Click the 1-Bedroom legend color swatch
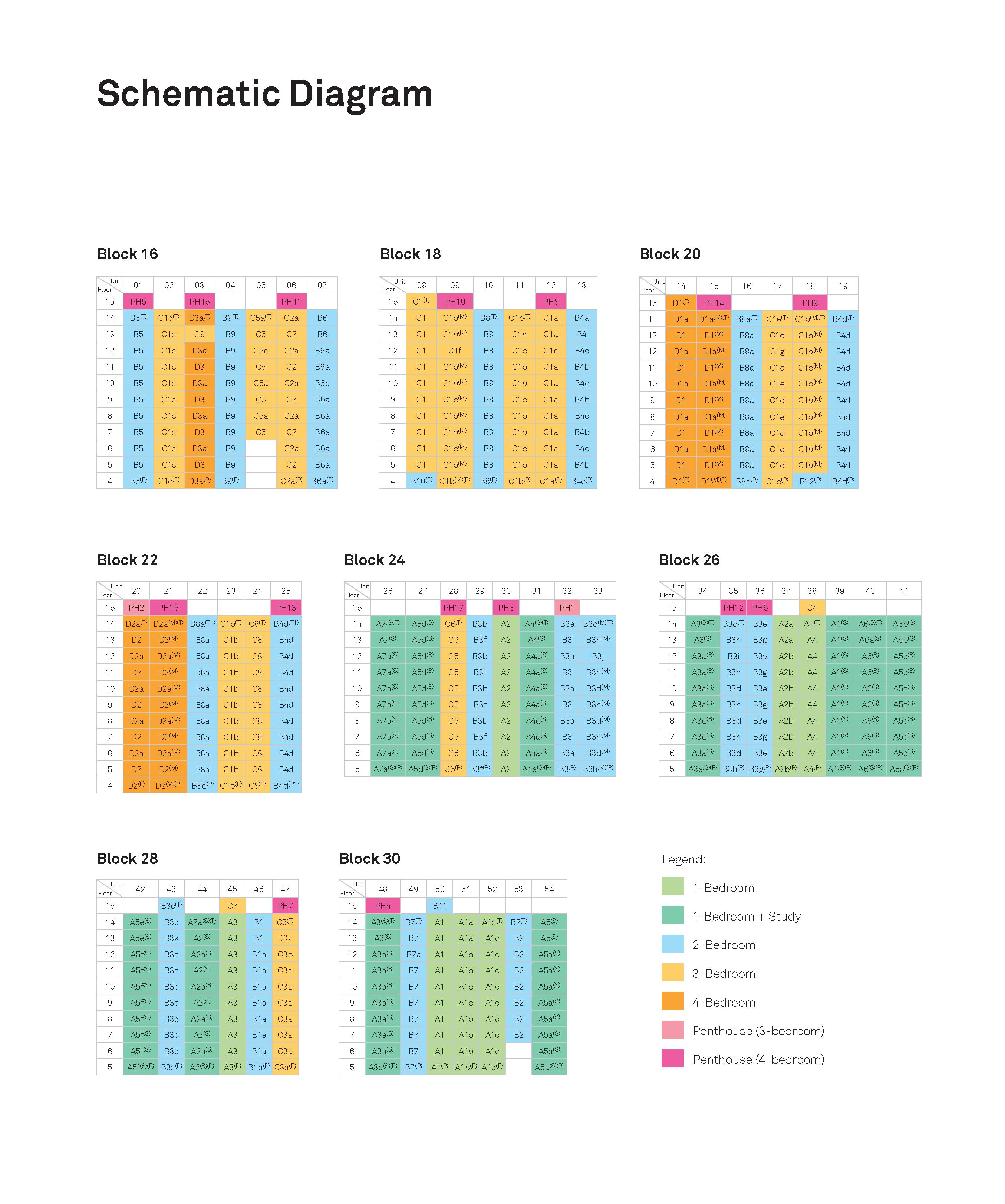The width and height of the screenshot is (1005, 1204). 672,886
